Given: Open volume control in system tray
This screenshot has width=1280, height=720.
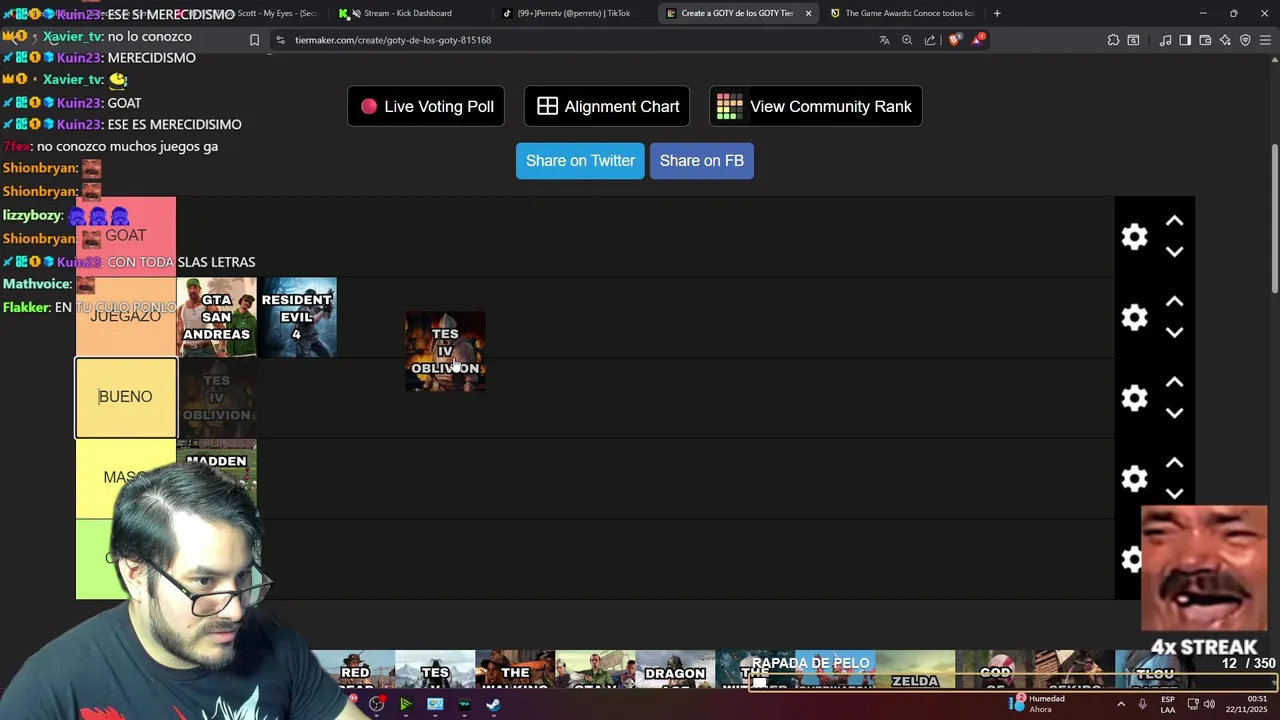Looking at the screenshot, I should point(1209,704).
